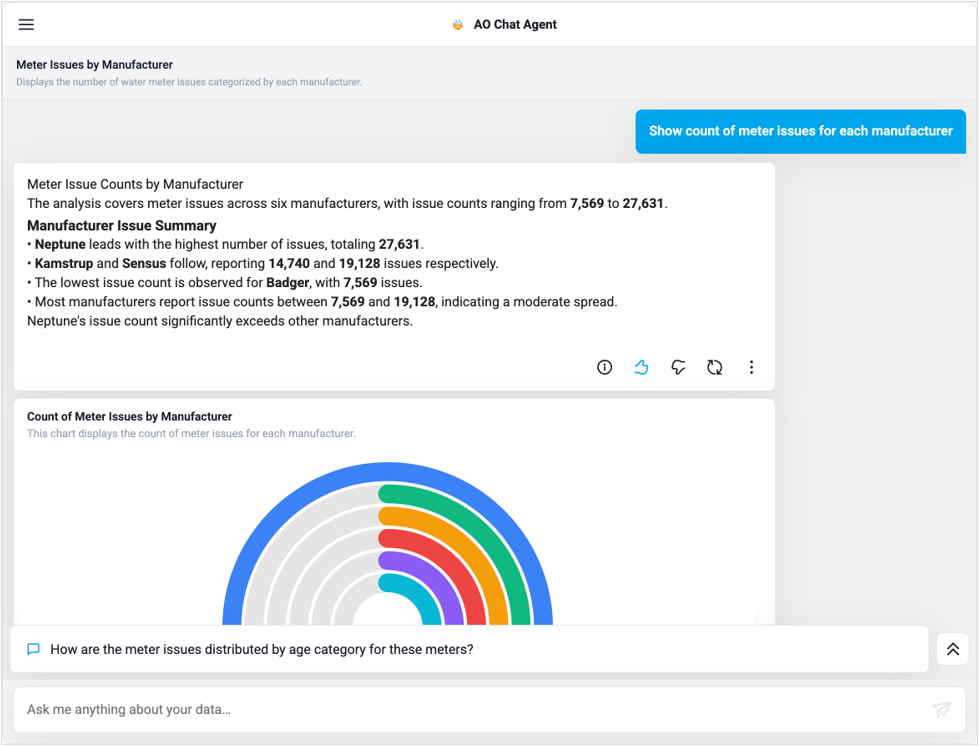
Task: Click the chat bubble icon beside suggestion
Action: 34,649
